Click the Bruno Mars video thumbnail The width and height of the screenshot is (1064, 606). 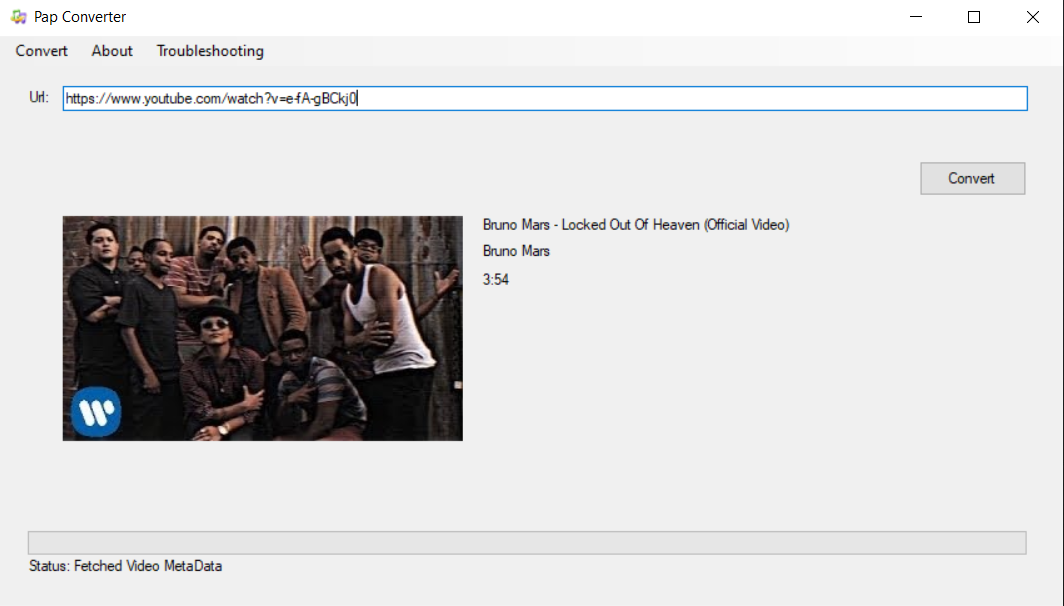[263, 328]
